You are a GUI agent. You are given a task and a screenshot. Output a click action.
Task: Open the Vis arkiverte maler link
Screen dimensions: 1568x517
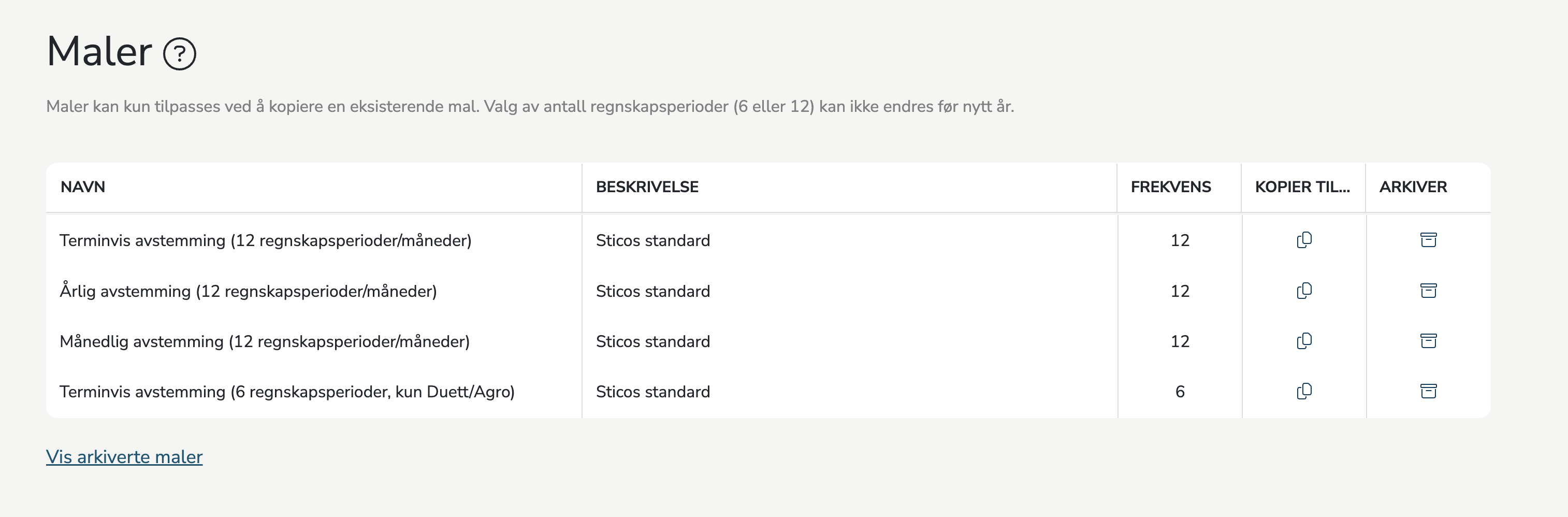coord(124,457)
